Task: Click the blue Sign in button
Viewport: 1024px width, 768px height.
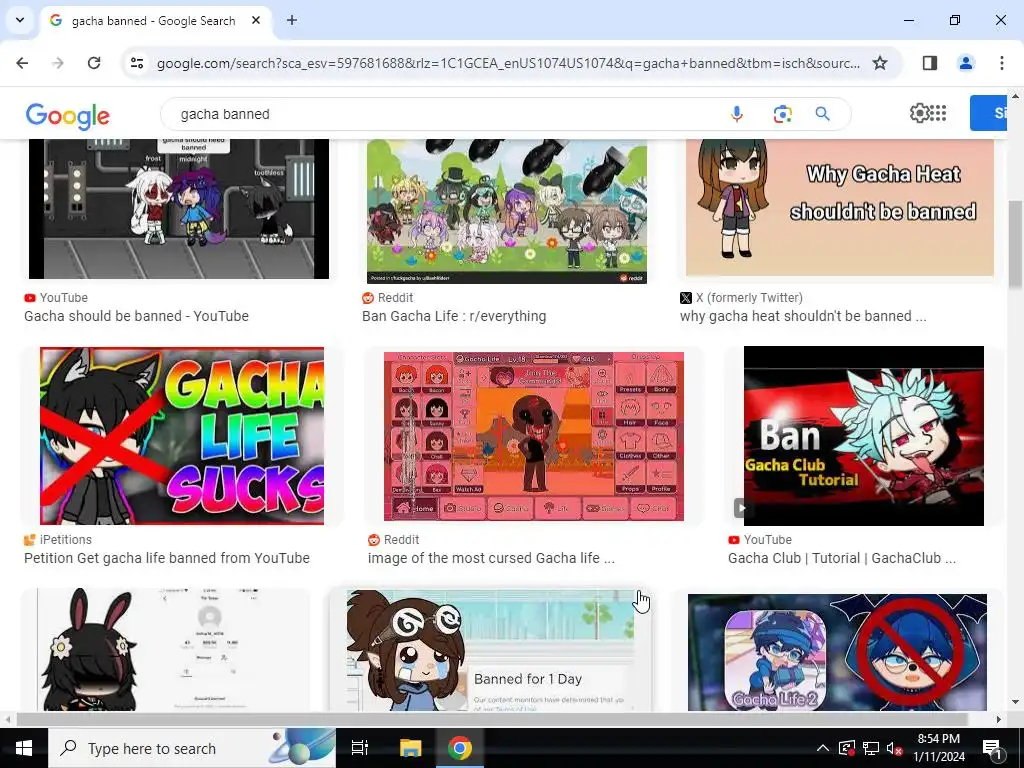Action: coord(989,113)
